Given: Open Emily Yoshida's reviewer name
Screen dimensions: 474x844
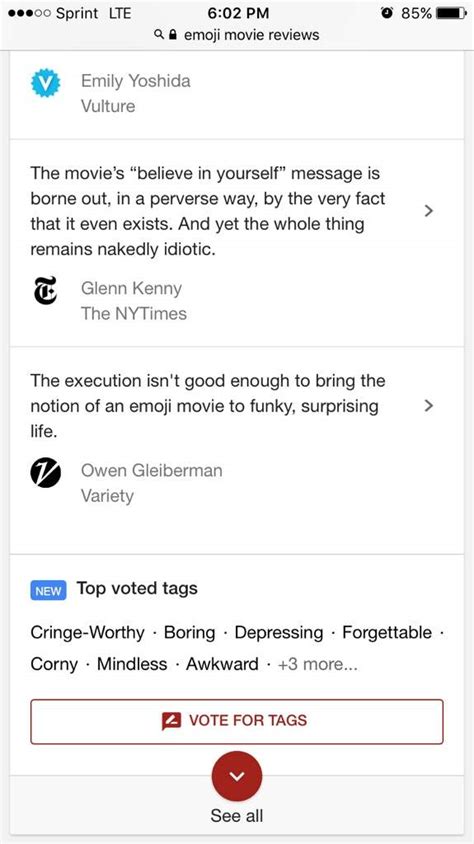Looking at the screenshot, I should [136, 81].
